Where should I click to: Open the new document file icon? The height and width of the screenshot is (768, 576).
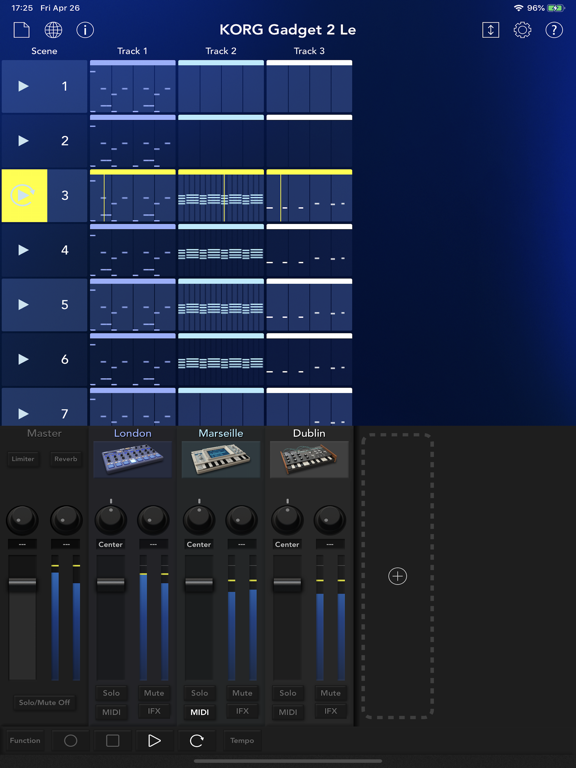coord(22,30)
